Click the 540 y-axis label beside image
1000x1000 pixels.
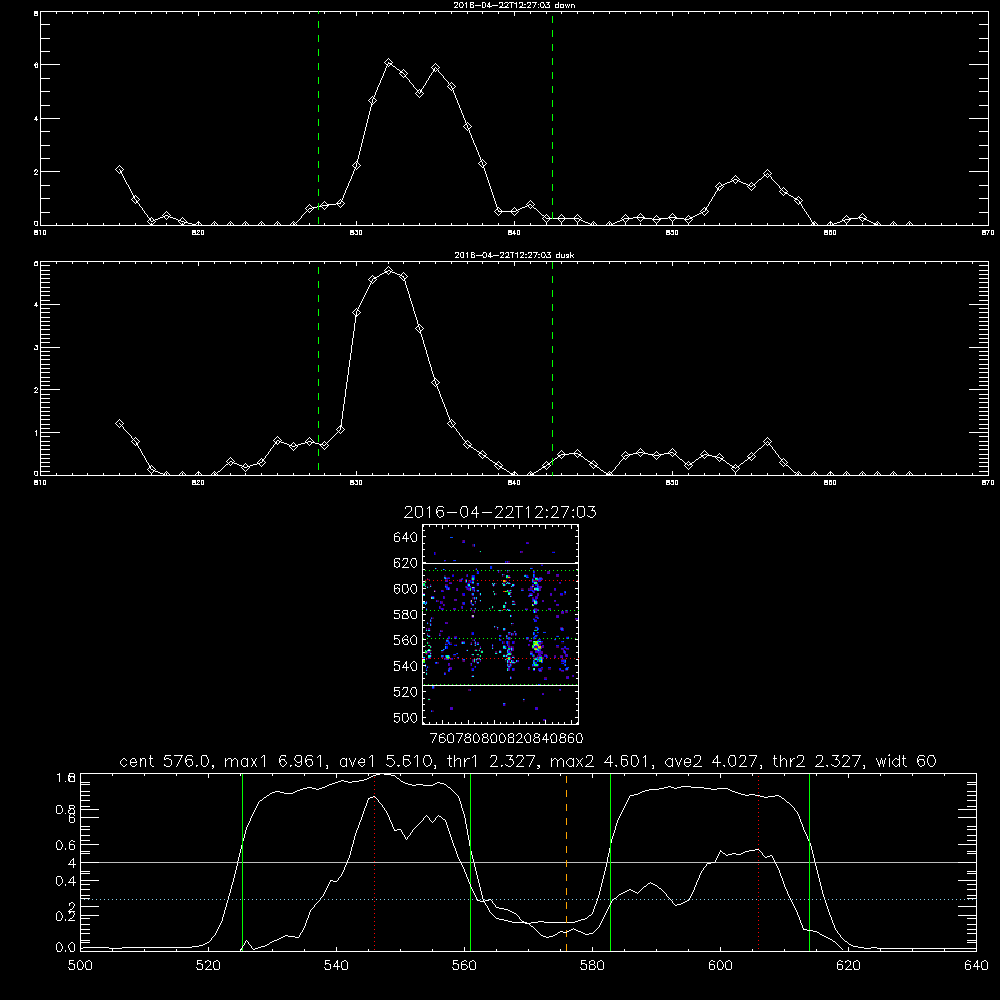tap(406, 666)
